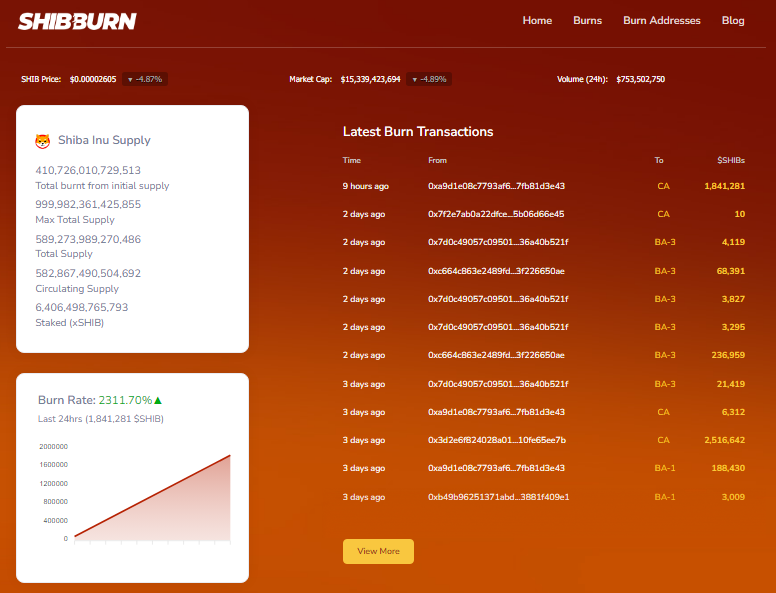Image resolution: width=776 pixels, height=593 pixels.
Task: Click the BA-3 link for the 236,959 burn
Action: pyautogui.click(x=665, y=355)
